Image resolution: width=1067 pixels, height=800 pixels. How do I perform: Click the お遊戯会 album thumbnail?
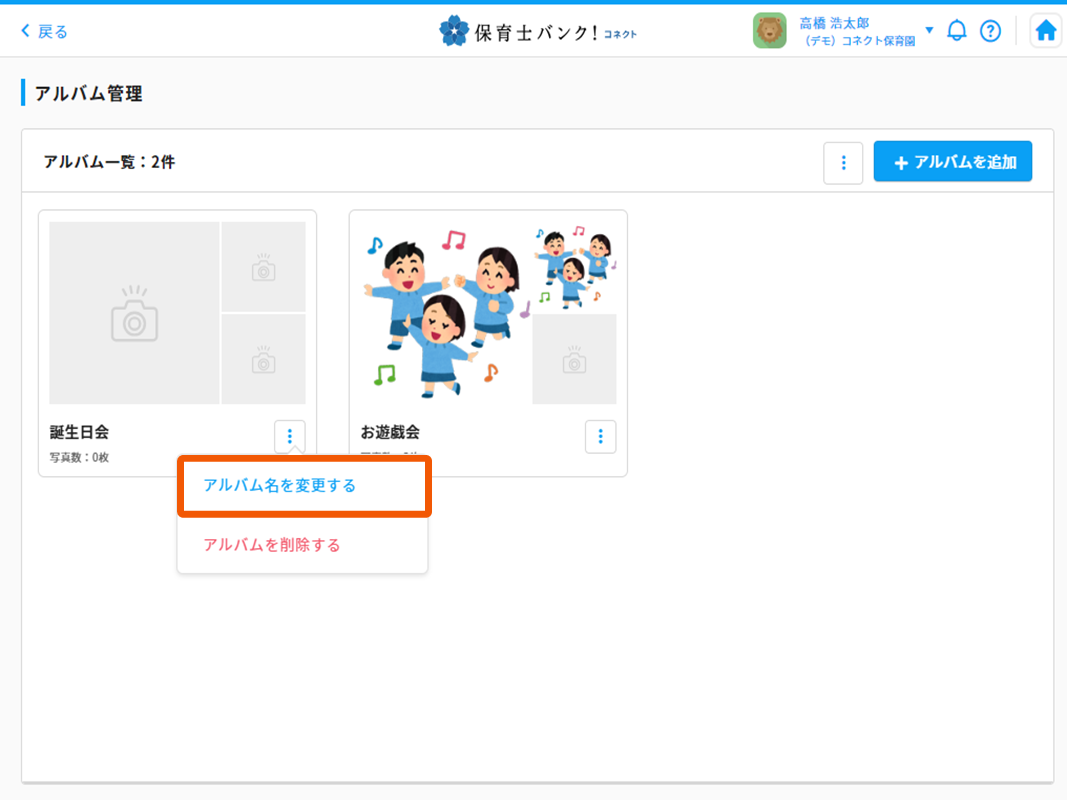(x=445, y=312)
